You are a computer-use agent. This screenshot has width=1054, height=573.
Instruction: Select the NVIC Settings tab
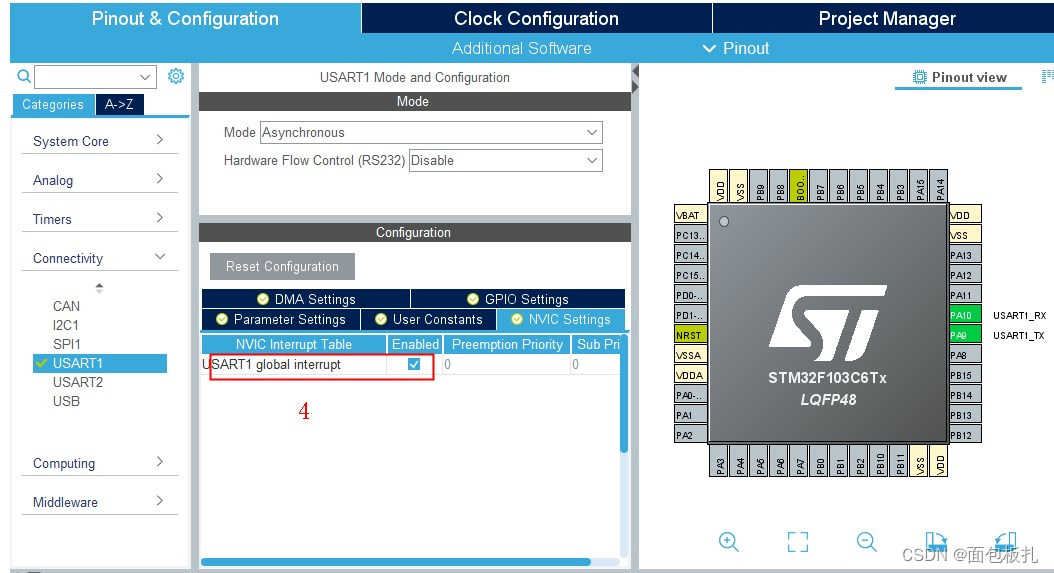tap(561, 319)
